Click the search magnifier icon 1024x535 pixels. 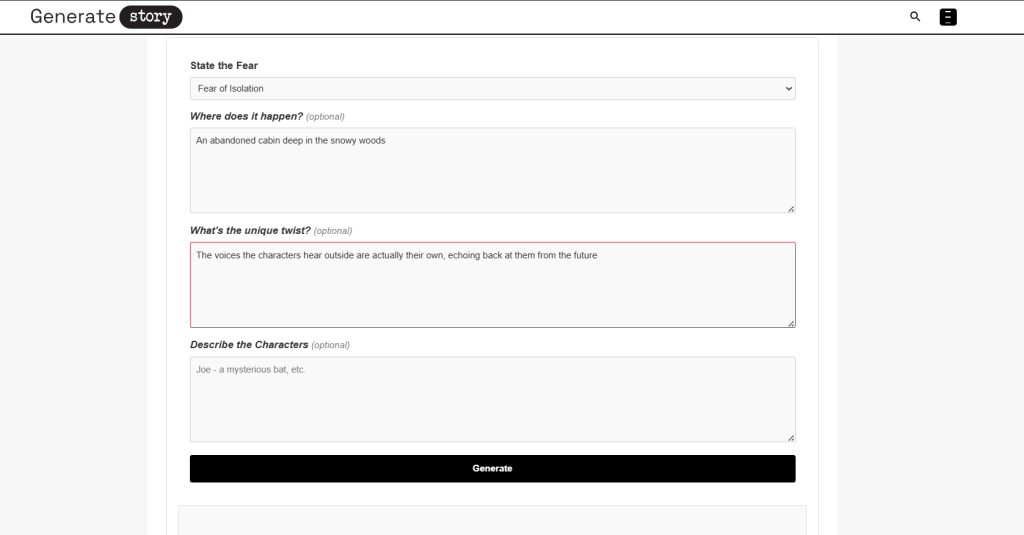click(914, 17)
